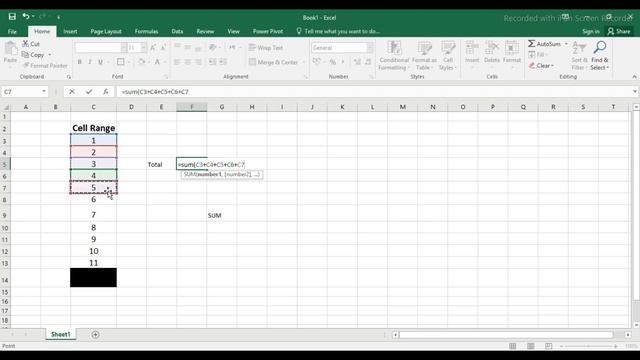Open Format as Table
The image size is (640, 360).
coord(424,56)
